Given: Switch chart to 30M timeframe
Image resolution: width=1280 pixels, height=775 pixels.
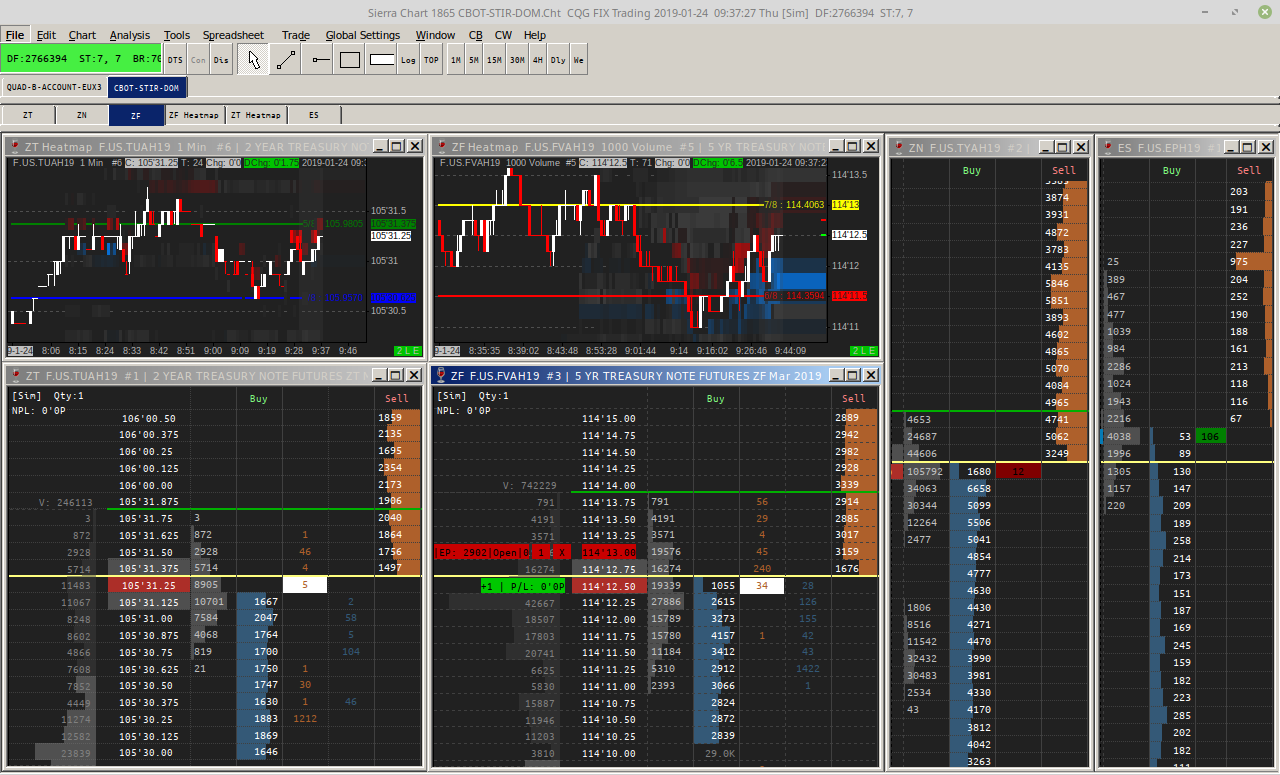Looking at the screenshot, I should [x=517, y=60].
